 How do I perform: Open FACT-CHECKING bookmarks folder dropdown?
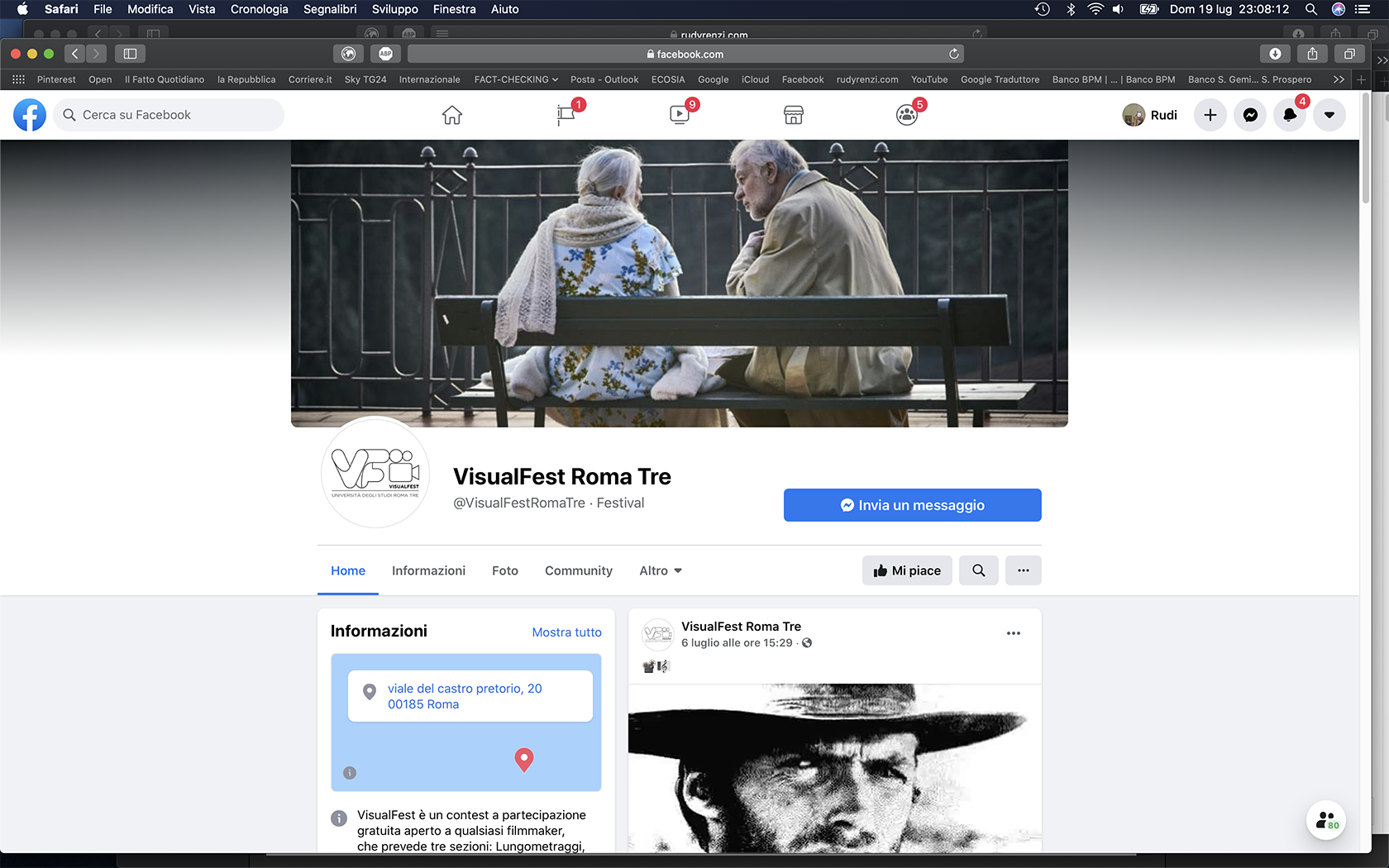[516, 79]
